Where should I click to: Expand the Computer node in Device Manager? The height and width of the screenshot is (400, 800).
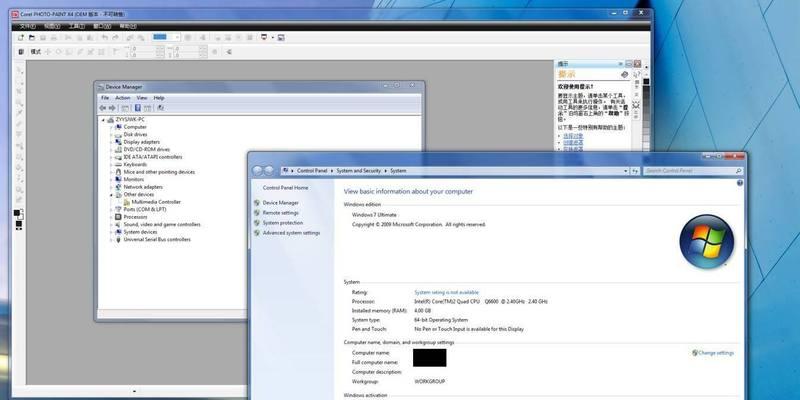111,127
